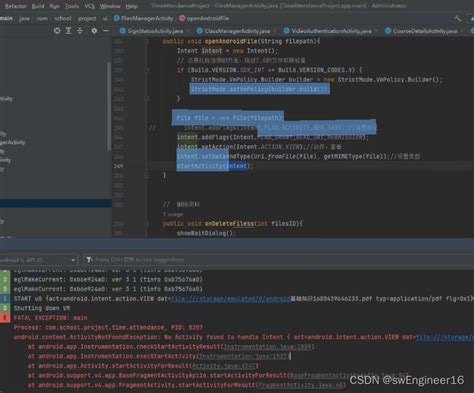Click 'Intent intent = new Intent();' line
This screenshot has width=474, height=393.
tap(227, 51)
